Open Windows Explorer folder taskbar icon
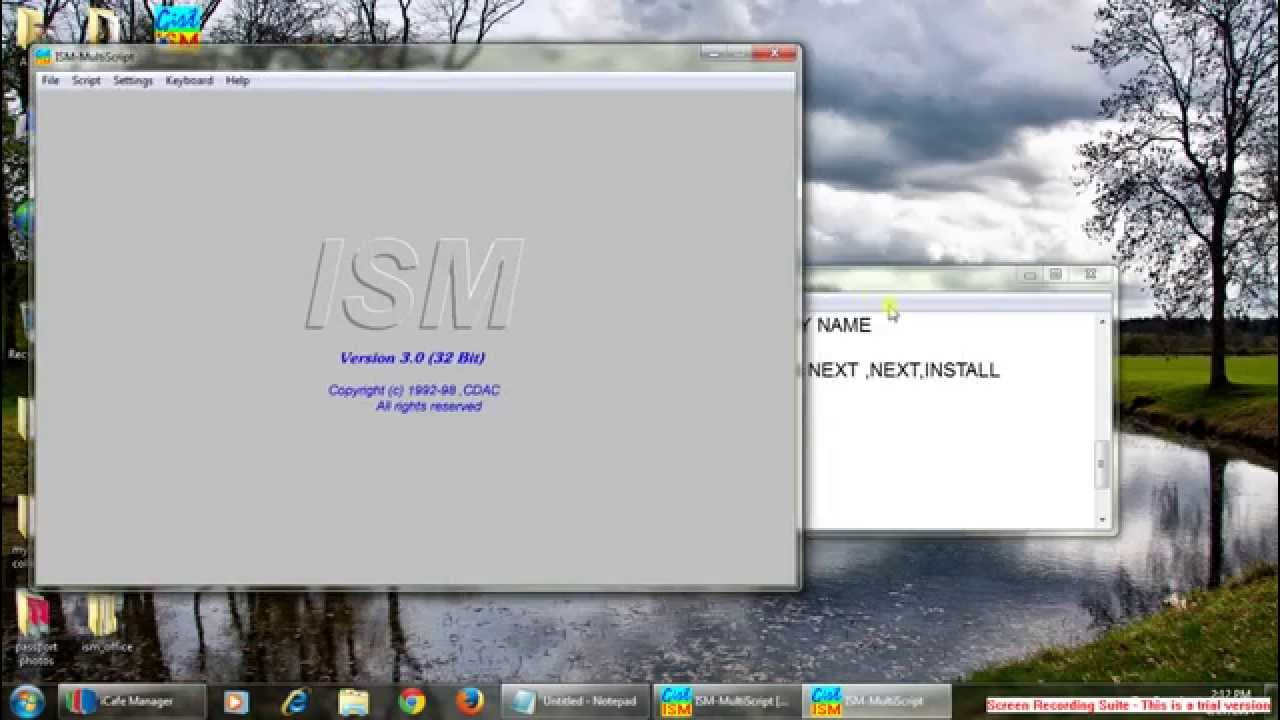The height and width of the screenshot is (720, 1280). 353,701
